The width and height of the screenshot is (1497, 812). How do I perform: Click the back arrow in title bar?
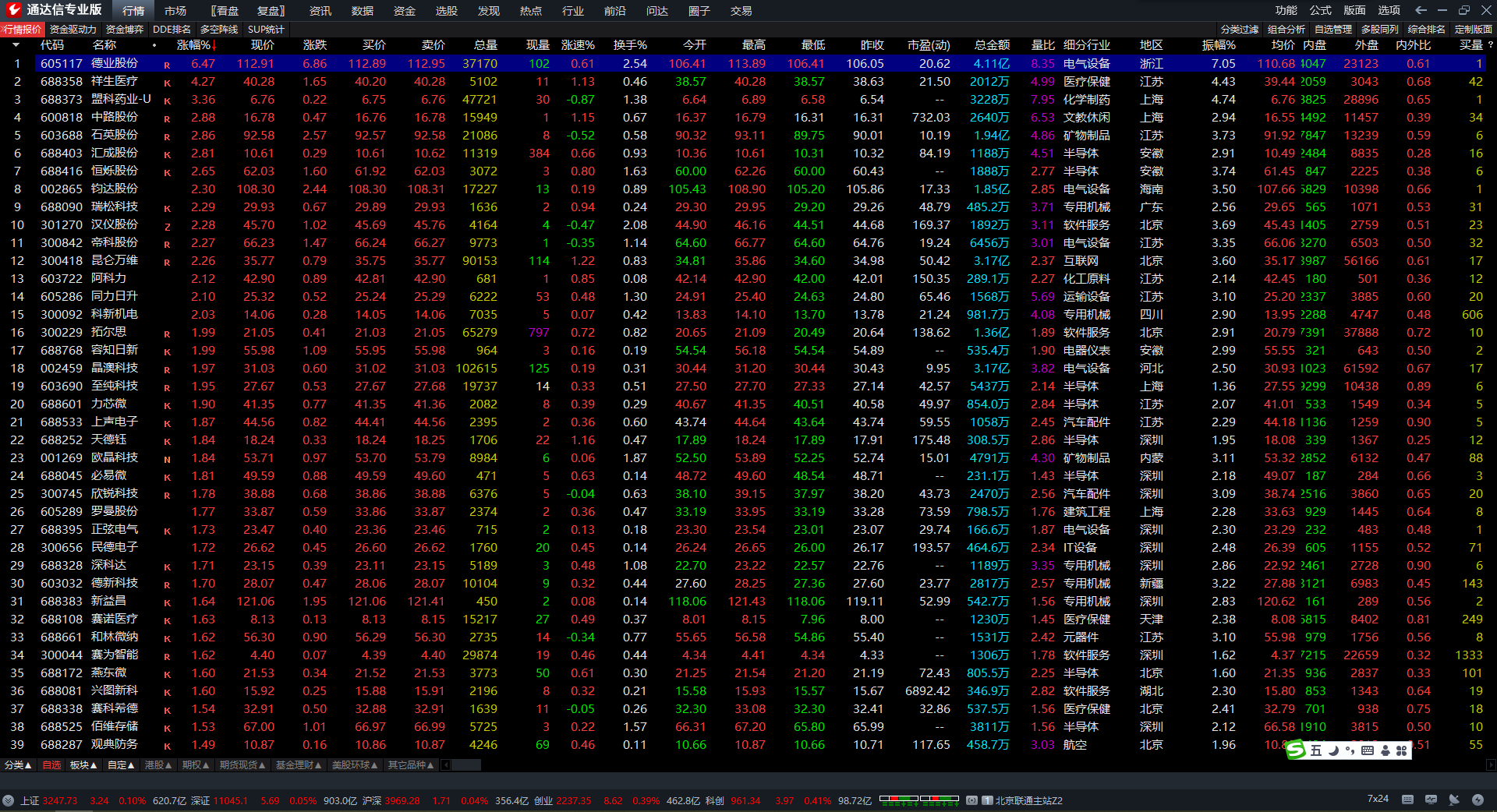click(x=1421, y=10)
